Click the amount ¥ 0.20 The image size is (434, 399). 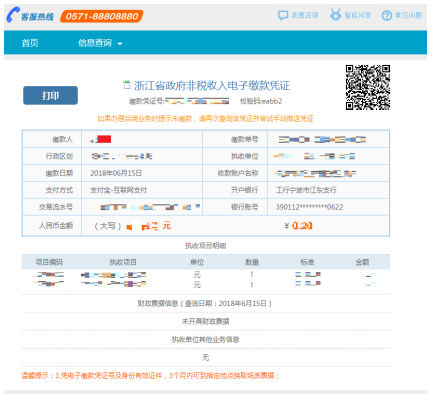tap(298, 226)
